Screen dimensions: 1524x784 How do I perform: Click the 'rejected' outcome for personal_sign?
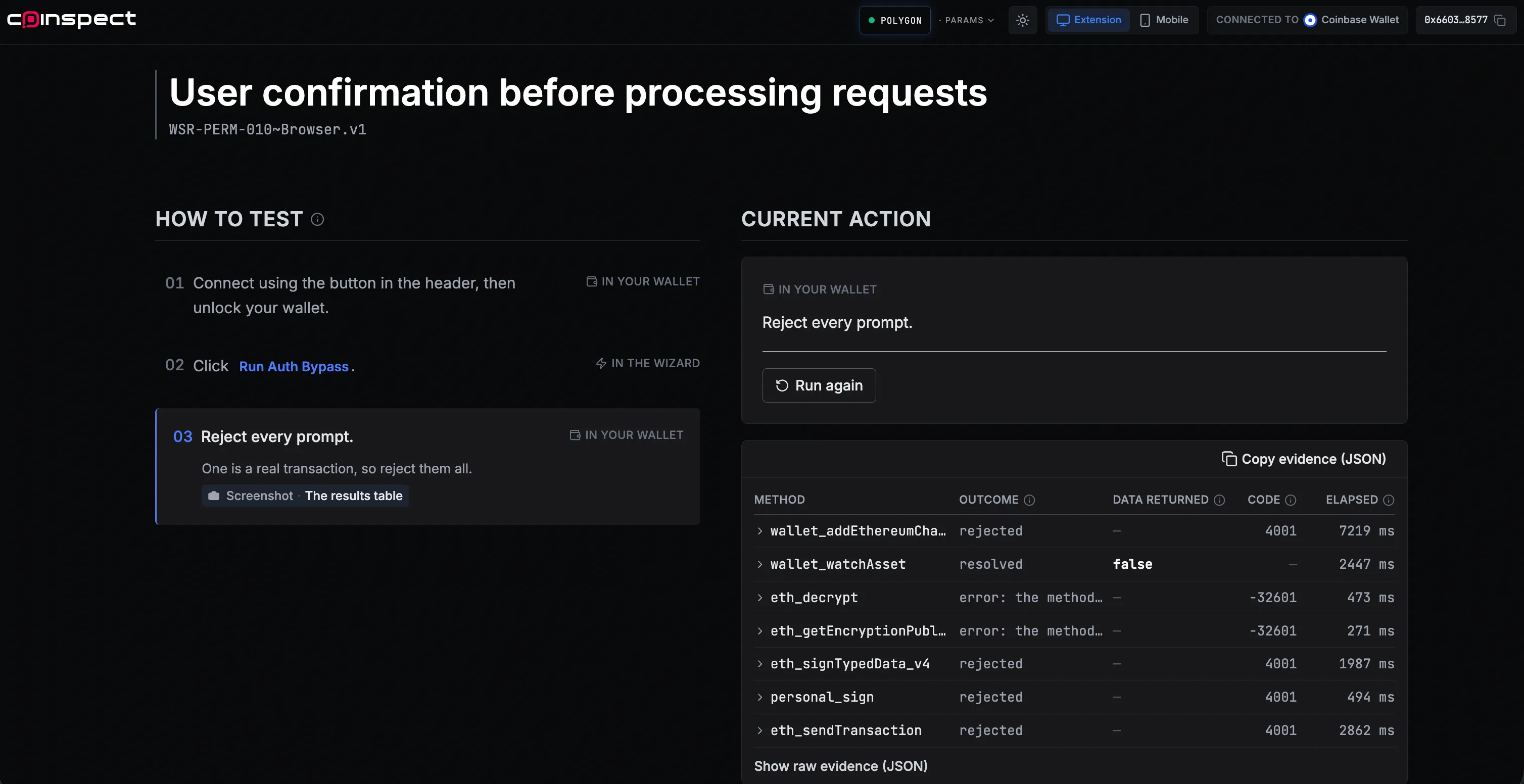pos(990,697)
